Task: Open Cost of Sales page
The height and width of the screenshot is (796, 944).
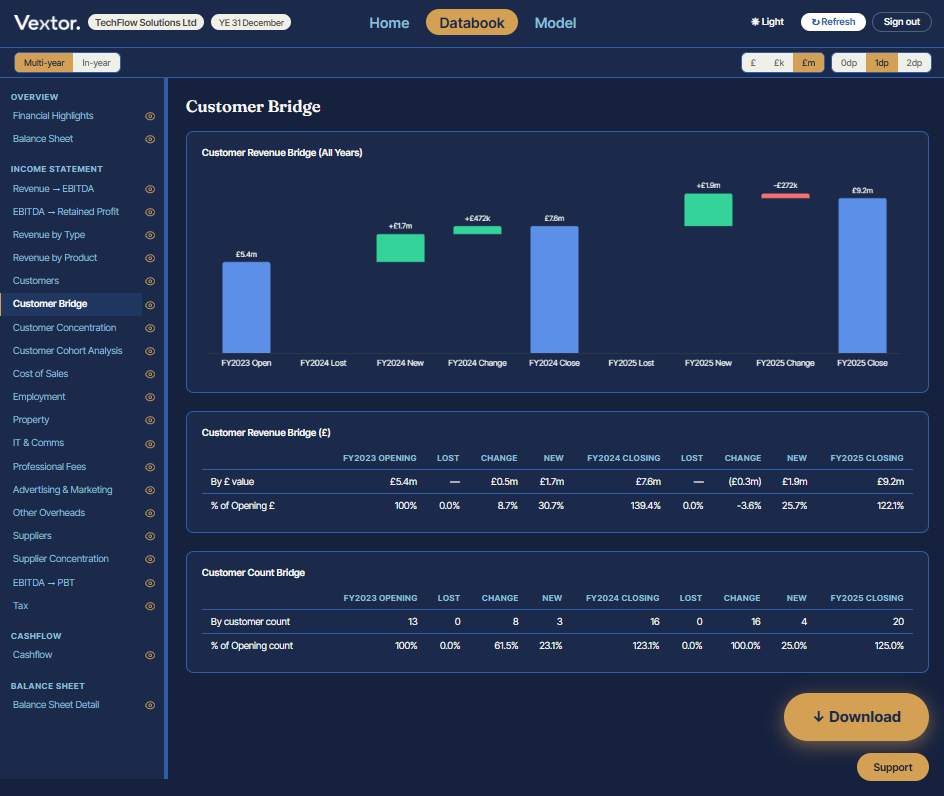Action: click(x=40, y=373)
